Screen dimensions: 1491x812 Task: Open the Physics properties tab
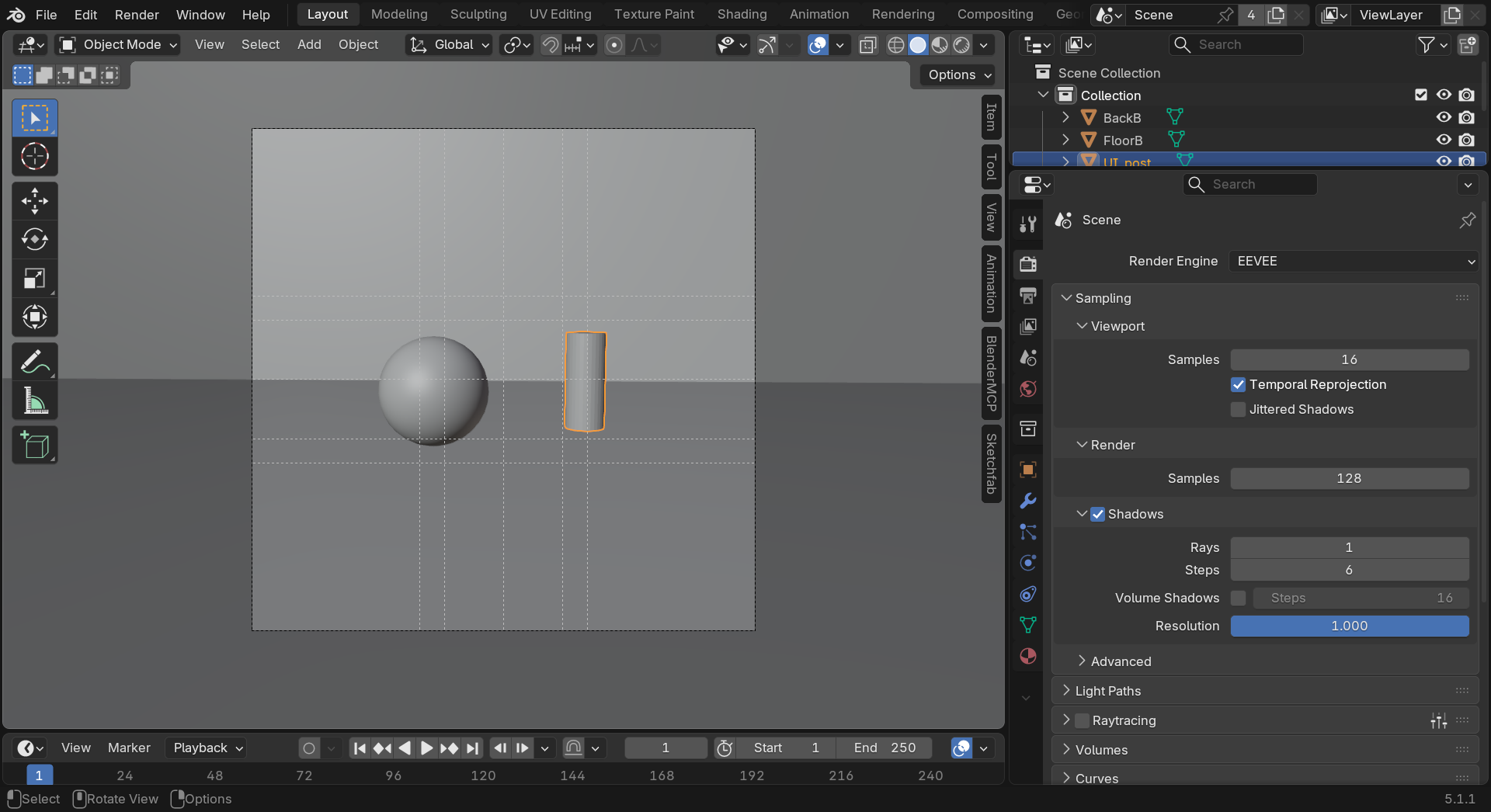click(x=1028, y=563)
